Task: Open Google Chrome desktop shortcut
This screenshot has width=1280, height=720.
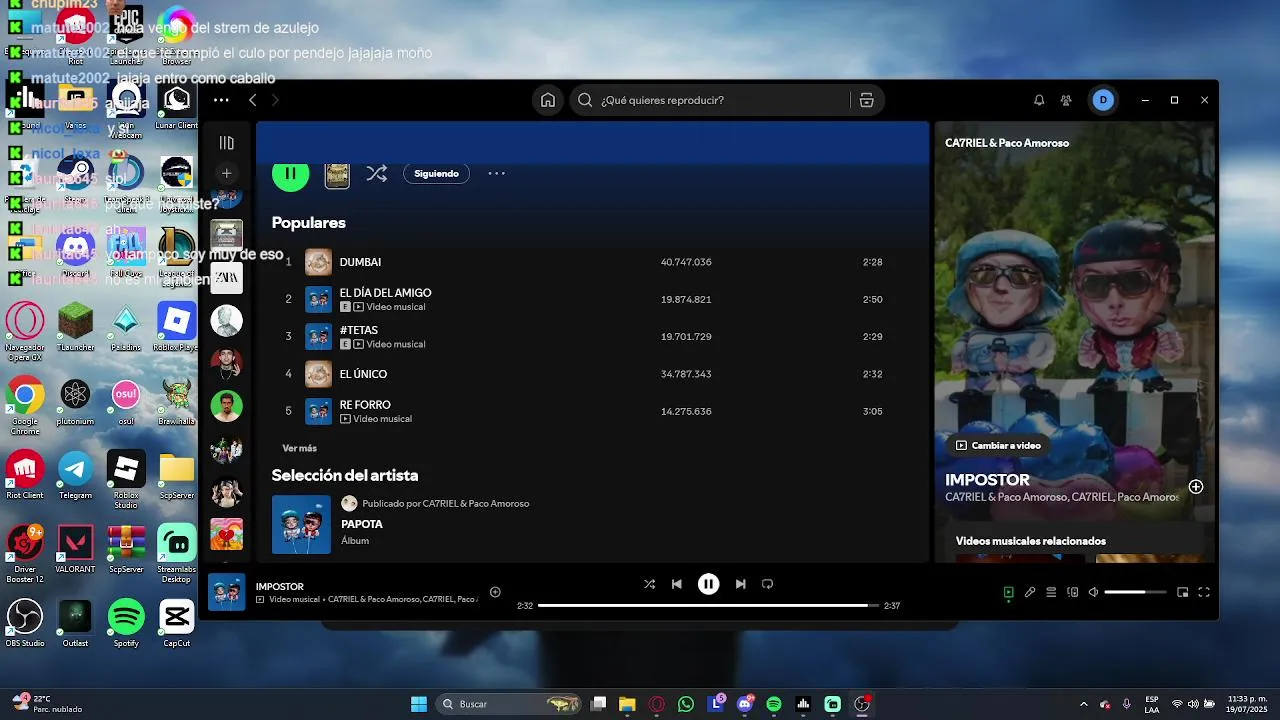Action: 25,405
